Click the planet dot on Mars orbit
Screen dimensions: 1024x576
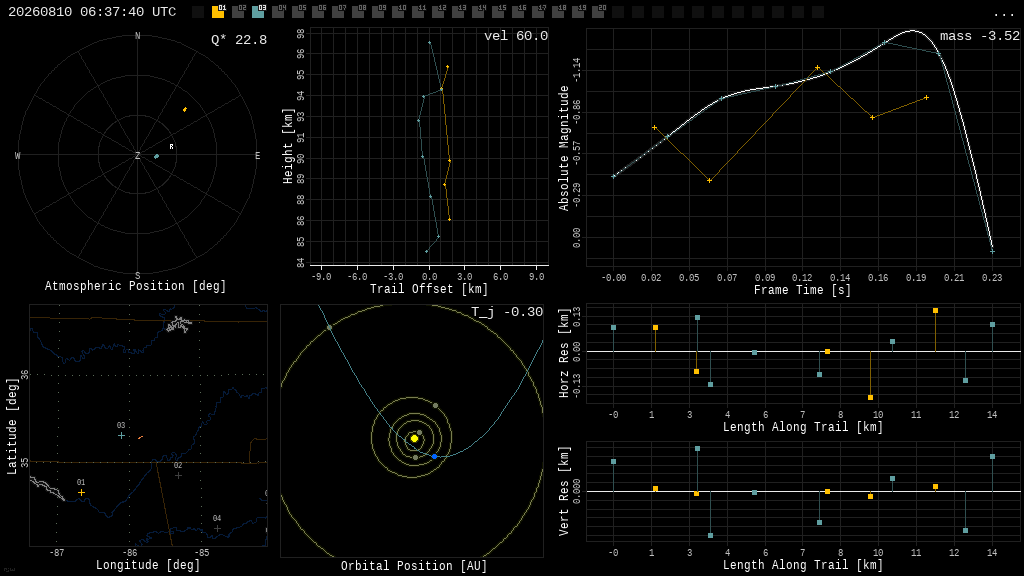(x=436, y=406)
